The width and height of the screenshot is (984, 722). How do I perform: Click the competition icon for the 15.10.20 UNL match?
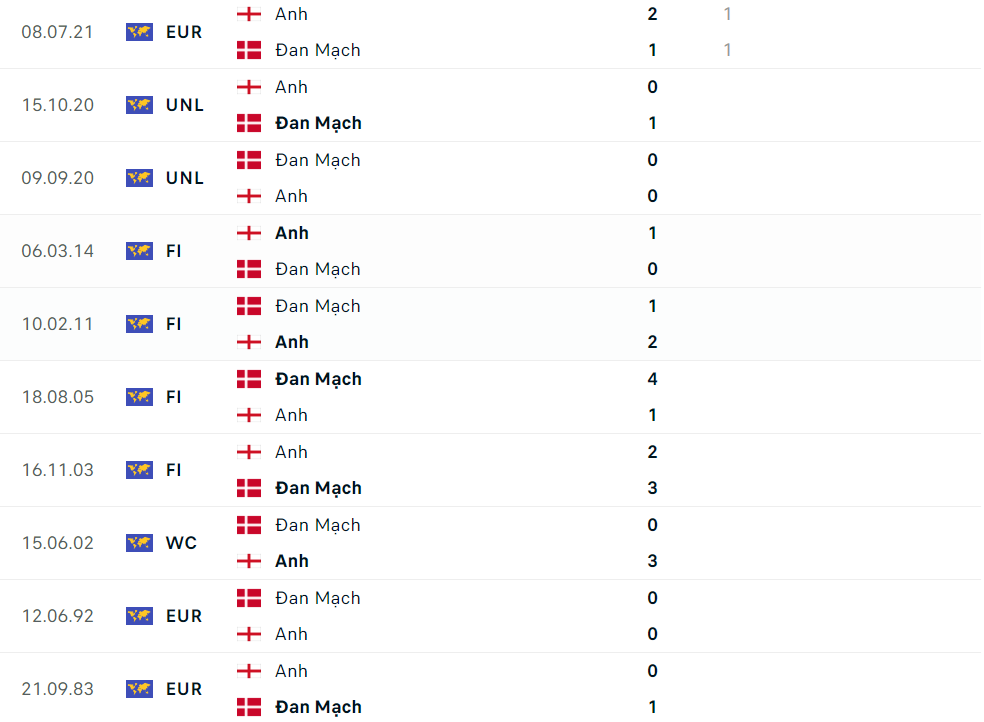[x=139, y=105]
